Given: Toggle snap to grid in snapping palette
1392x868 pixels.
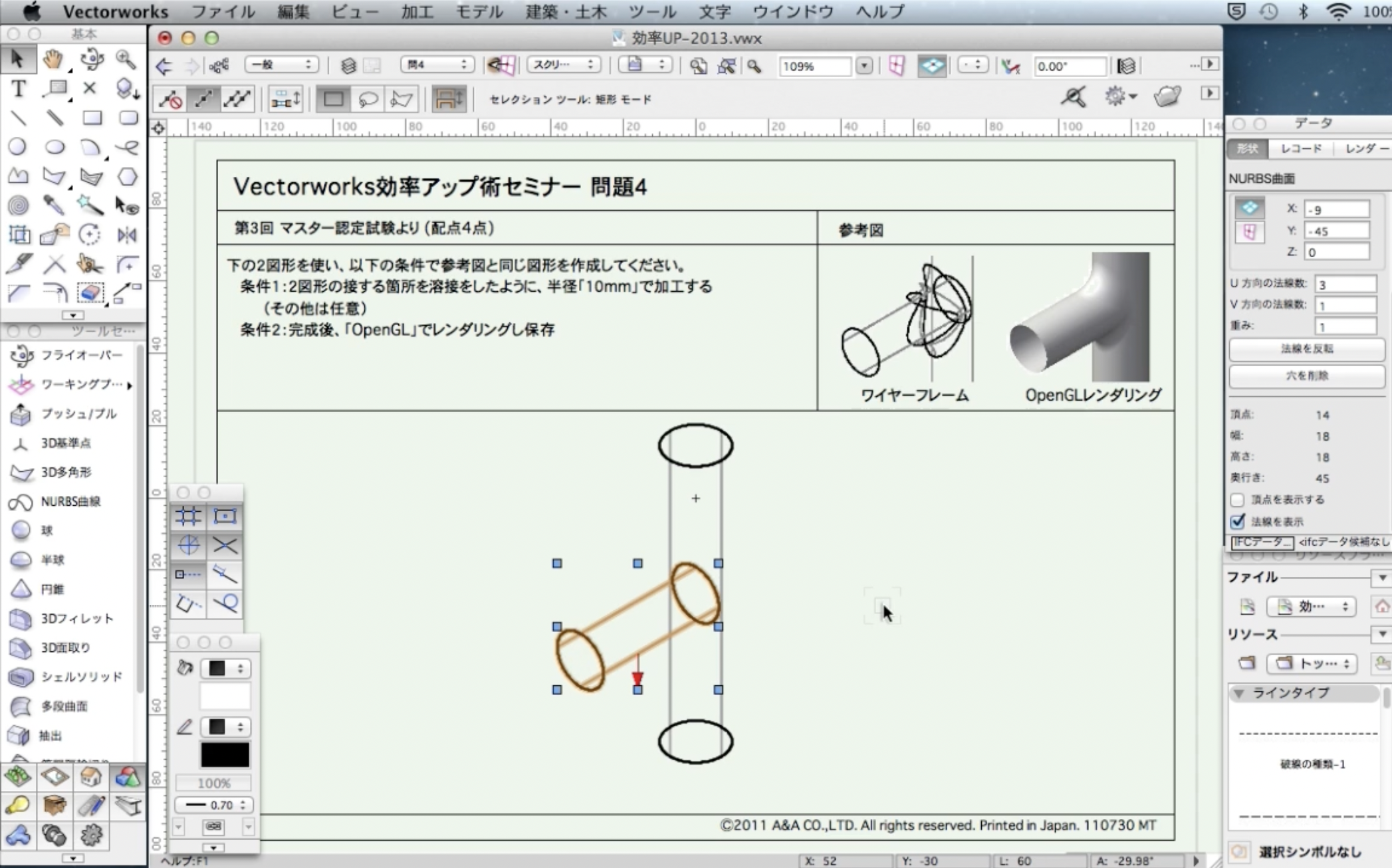Looking at the screenshot, I should [188, 516].
